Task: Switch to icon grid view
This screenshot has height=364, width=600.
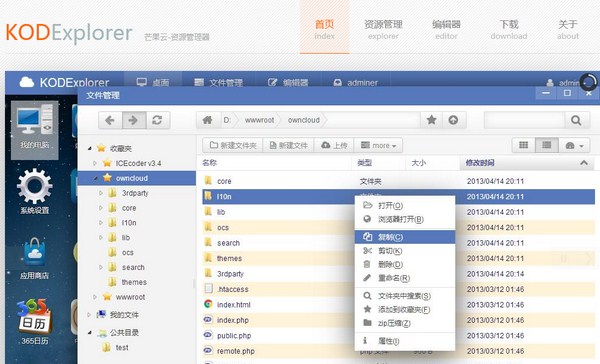Action: [523, 145]
